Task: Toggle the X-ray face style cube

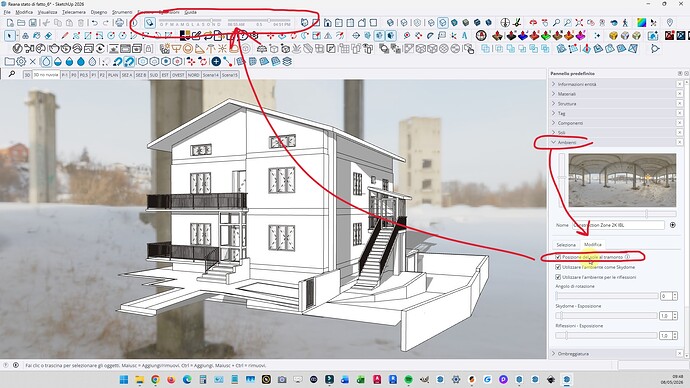Action: tap(390, 22)
